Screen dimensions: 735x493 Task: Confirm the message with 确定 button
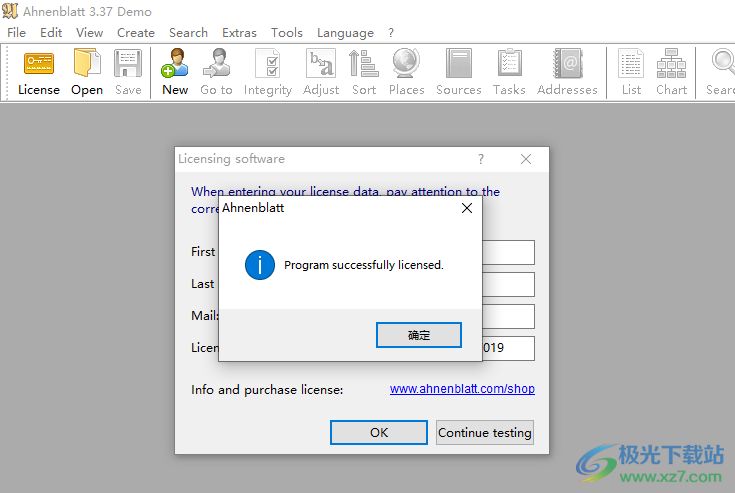419,335
